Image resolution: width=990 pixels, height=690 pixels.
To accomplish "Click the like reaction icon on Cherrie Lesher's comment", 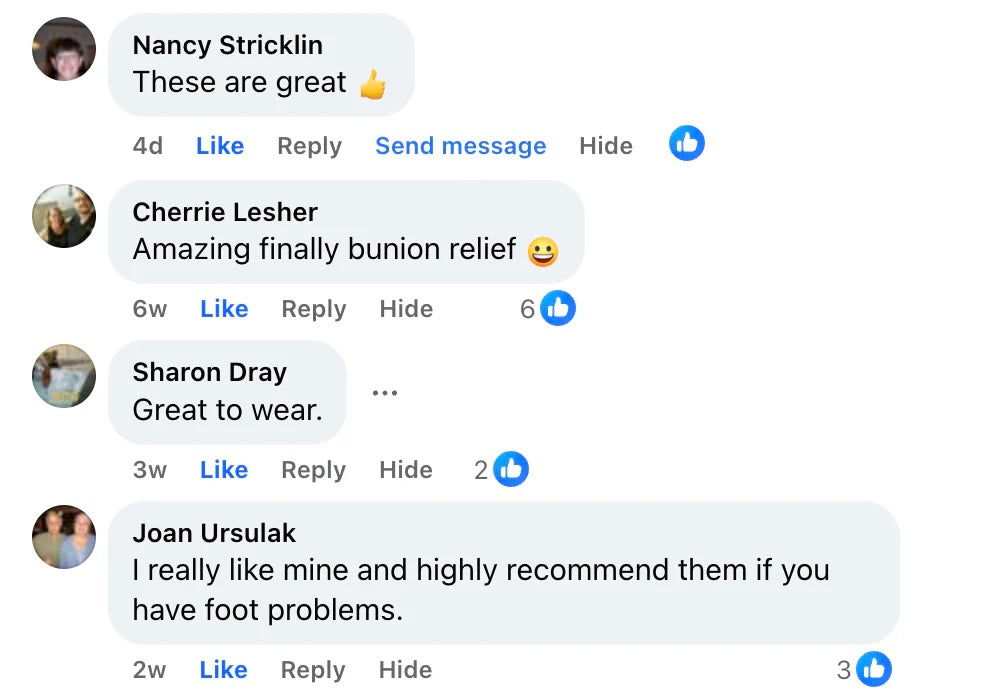I will (558, 308).
